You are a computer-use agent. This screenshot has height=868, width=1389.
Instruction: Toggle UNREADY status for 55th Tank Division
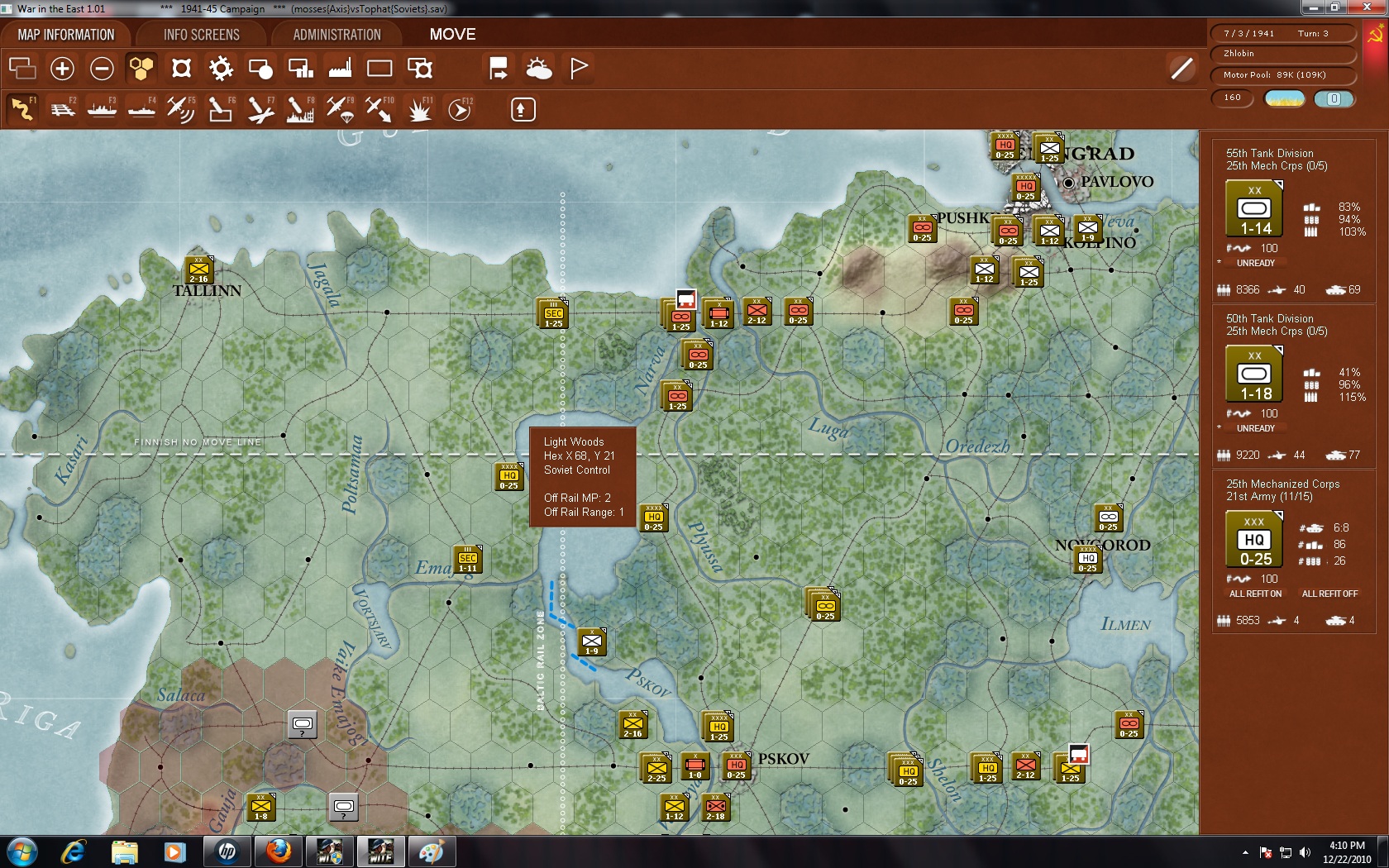tap(1255, 263)
